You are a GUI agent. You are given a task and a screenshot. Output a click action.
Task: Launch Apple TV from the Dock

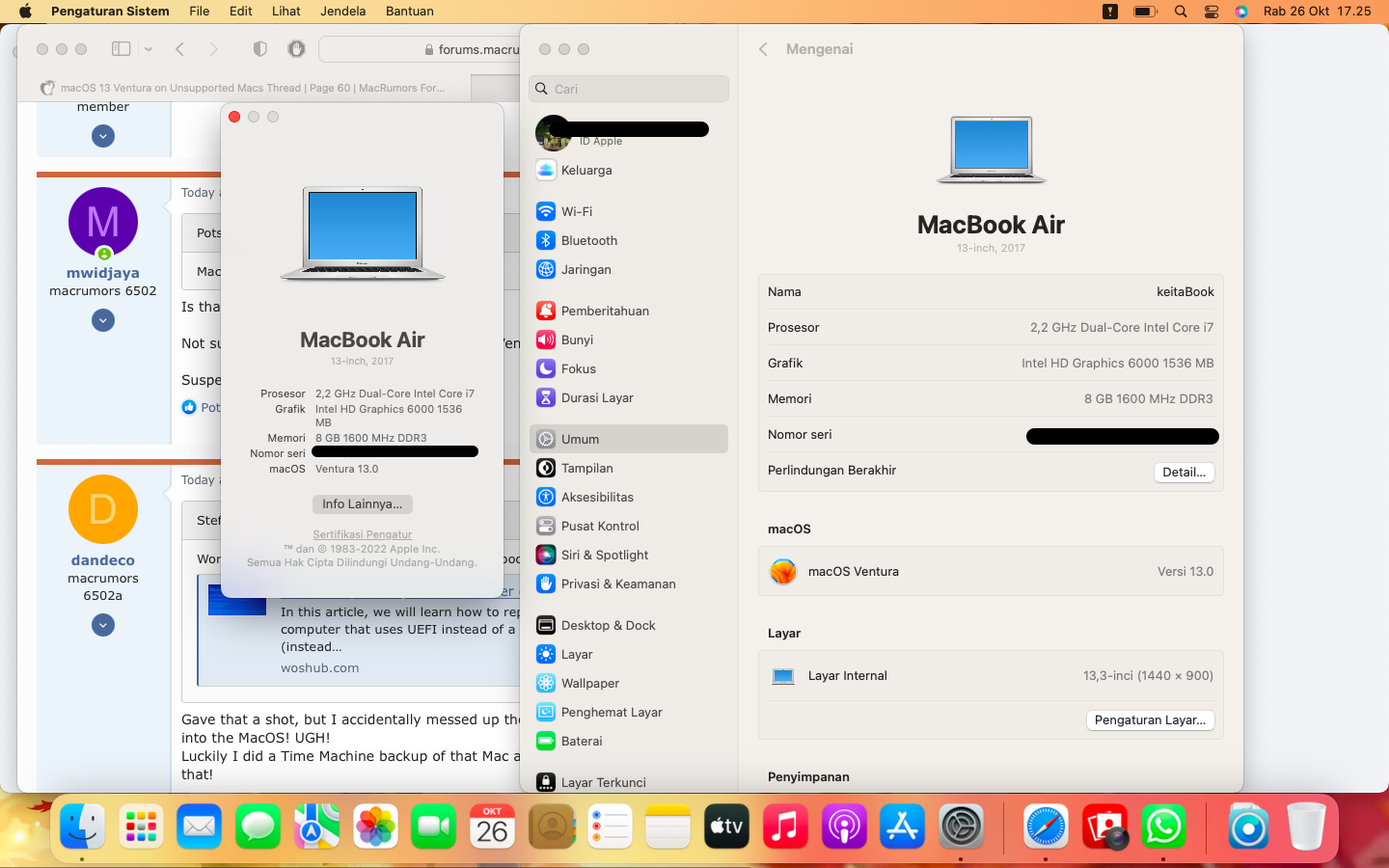click(x=726, y=827)
